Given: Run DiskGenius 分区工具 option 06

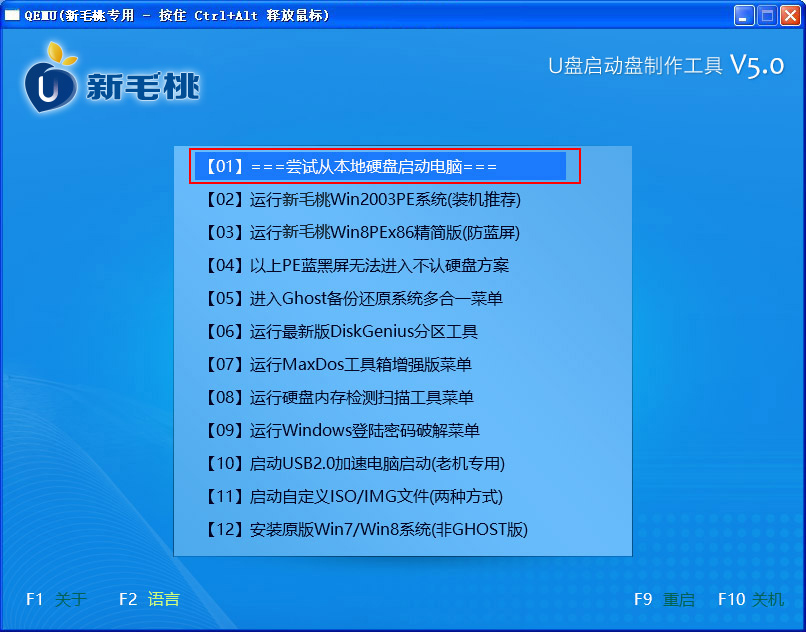Looking at the screenshot, I should coord(370,331).
